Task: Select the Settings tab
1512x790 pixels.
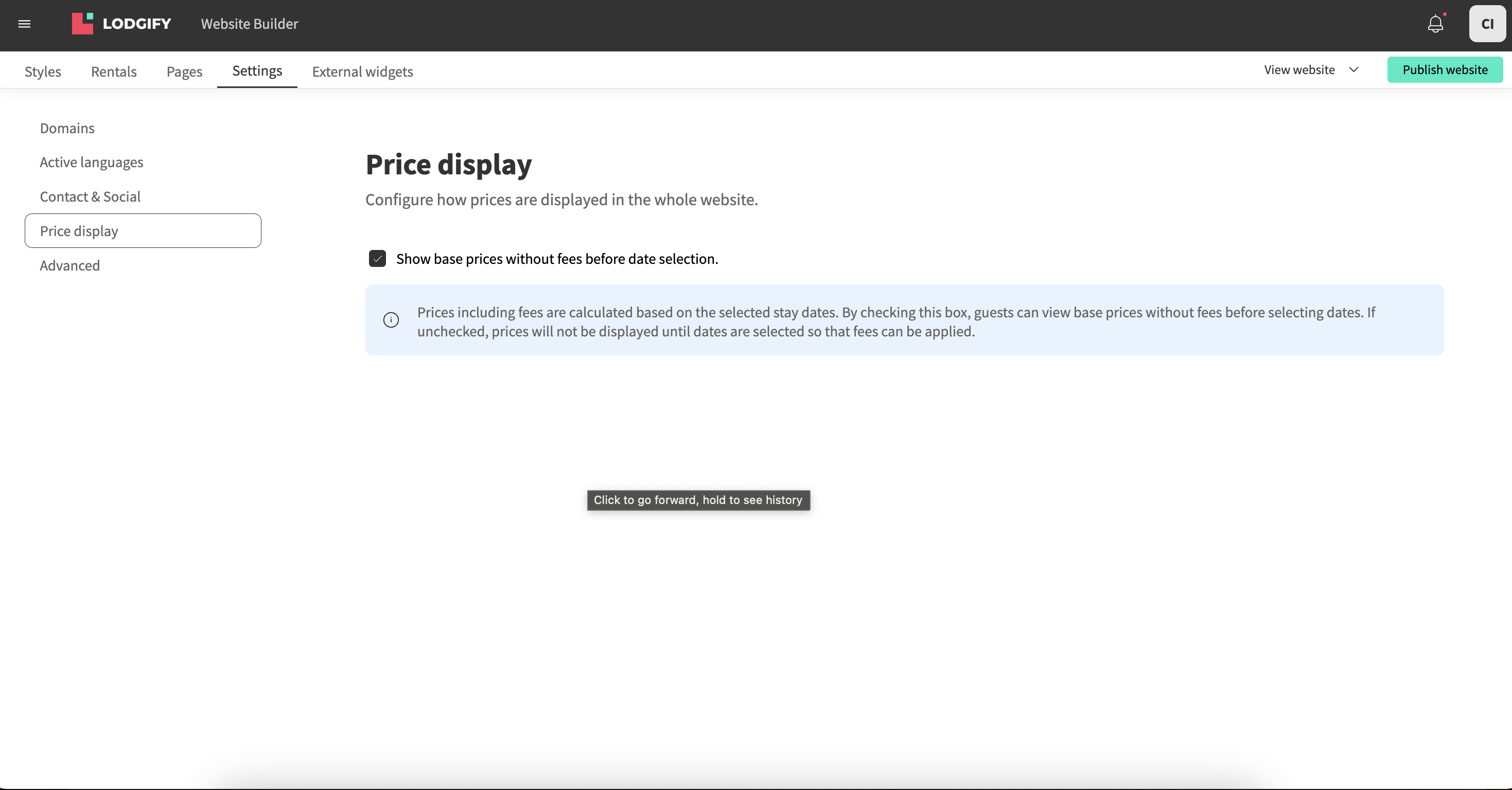Action: [257, 71]
